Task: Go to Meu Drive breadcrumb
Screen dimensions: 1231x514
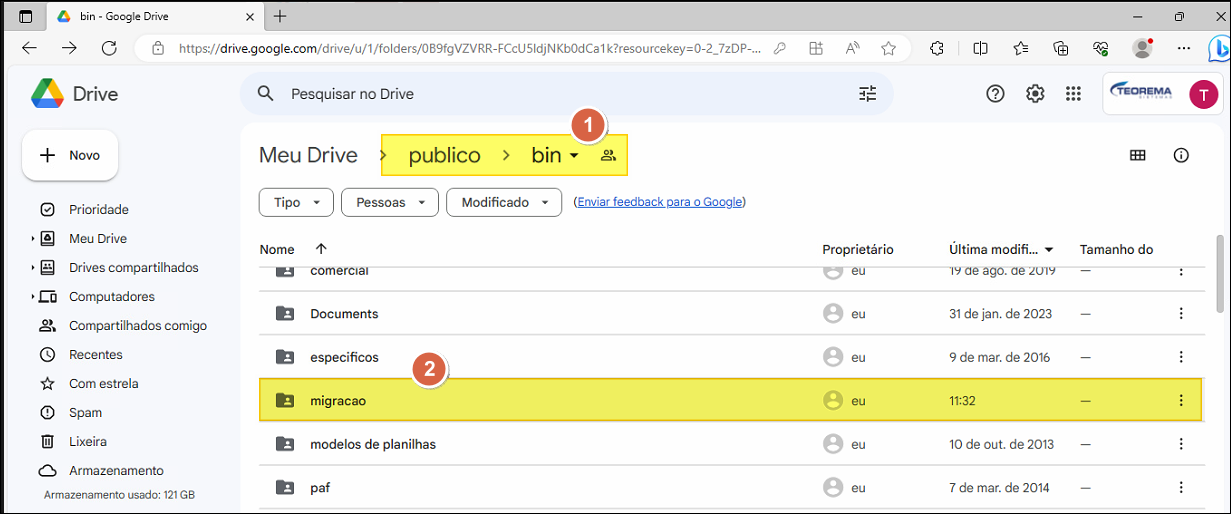Action: pyautogui.click(x=308, y=155)
